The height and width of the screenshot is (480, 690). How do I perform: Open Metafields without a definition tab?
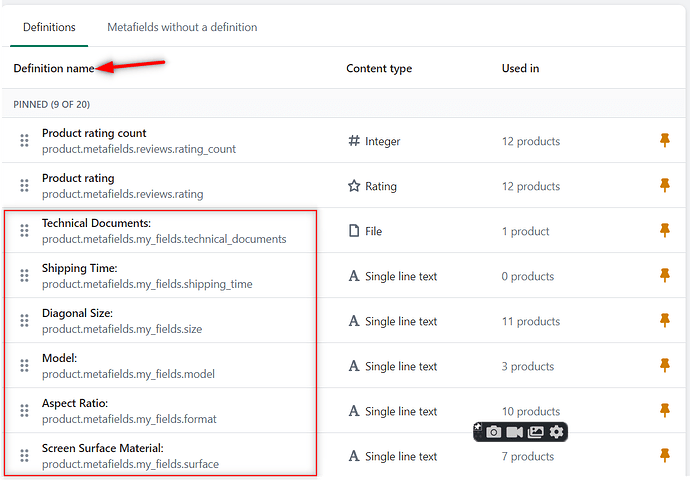pos(182,27)
